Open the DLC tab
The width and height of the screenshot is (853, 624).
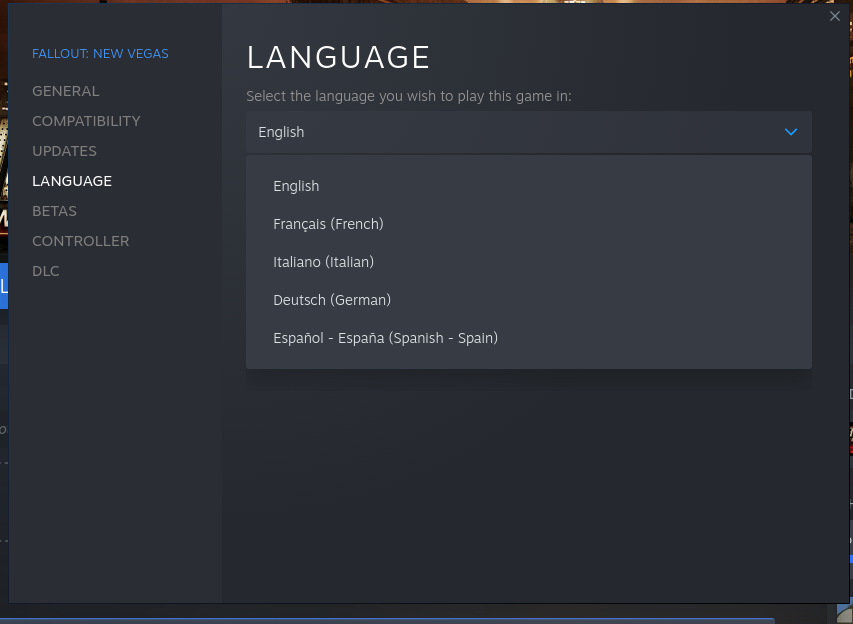pyautogui.click(x=46, y=270)
